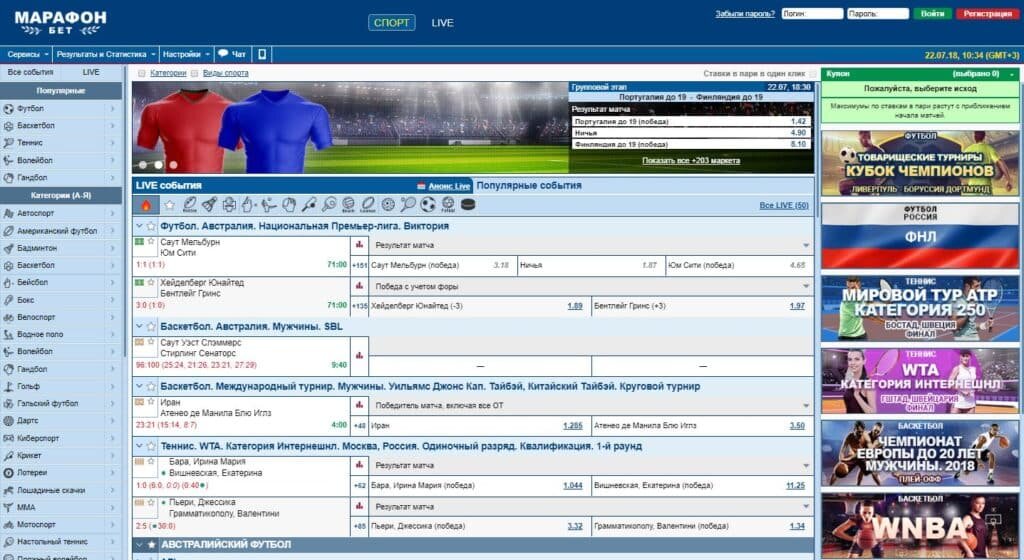Click the hockey puck sport filter icon
This screenshot has width=1024, height=560.
[x=469, y=205]
